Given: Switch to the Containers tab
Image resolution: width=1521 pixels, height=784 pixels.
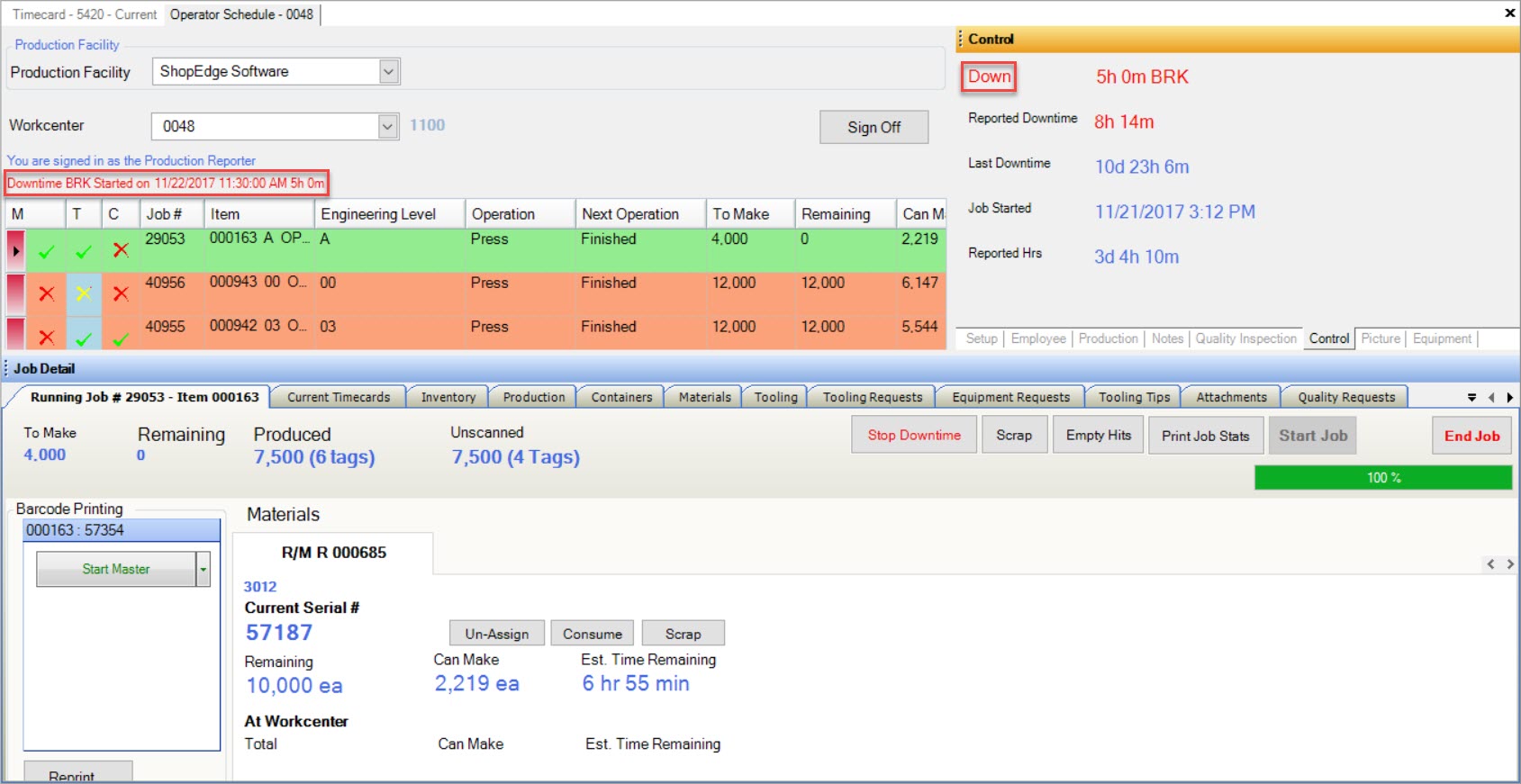Looking at the screenshot, I should point(621,397).
